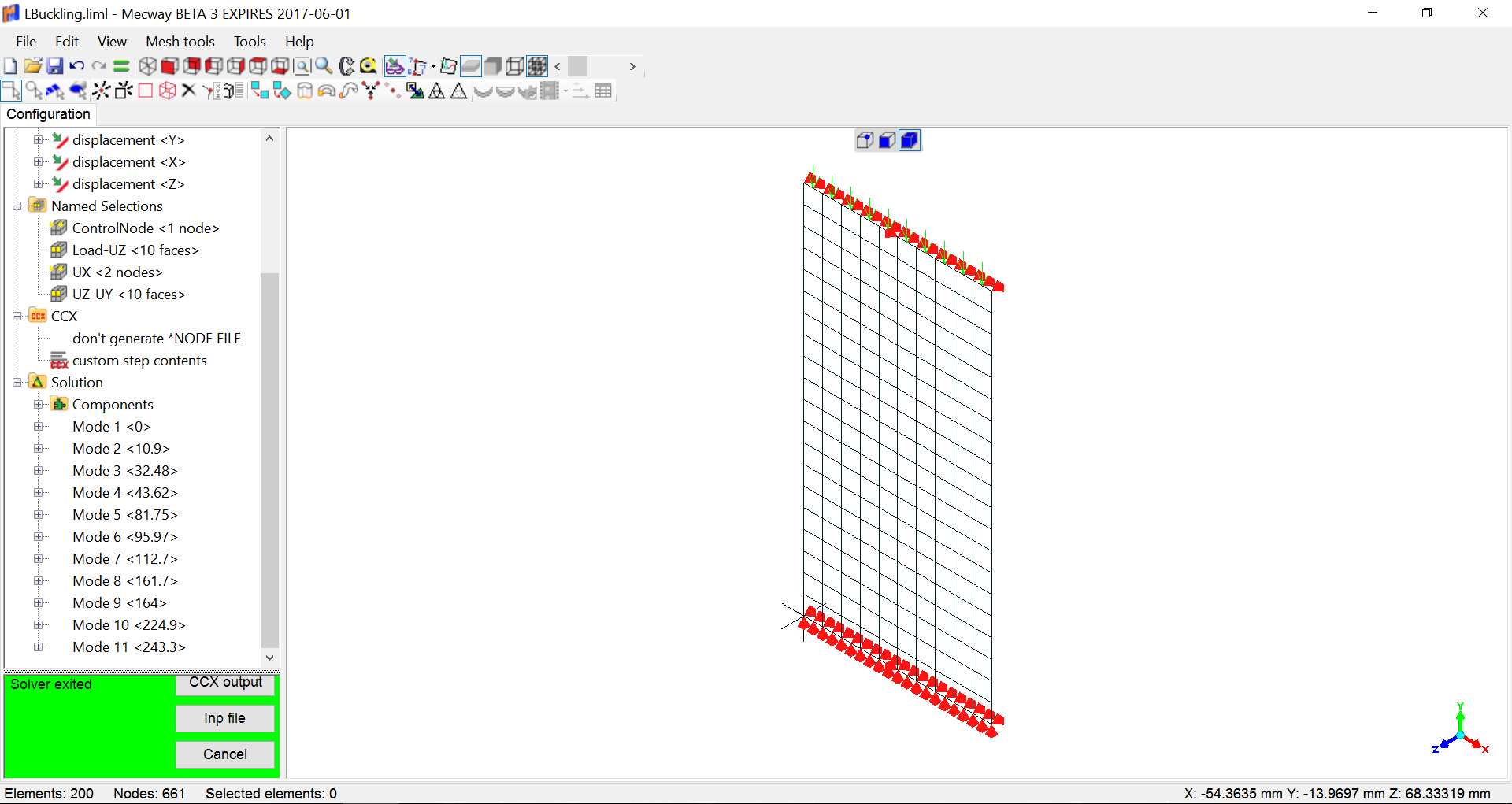Toggle the show-elements glasses button
This screenshot has height=804, width=1512.
click(395, 66)
